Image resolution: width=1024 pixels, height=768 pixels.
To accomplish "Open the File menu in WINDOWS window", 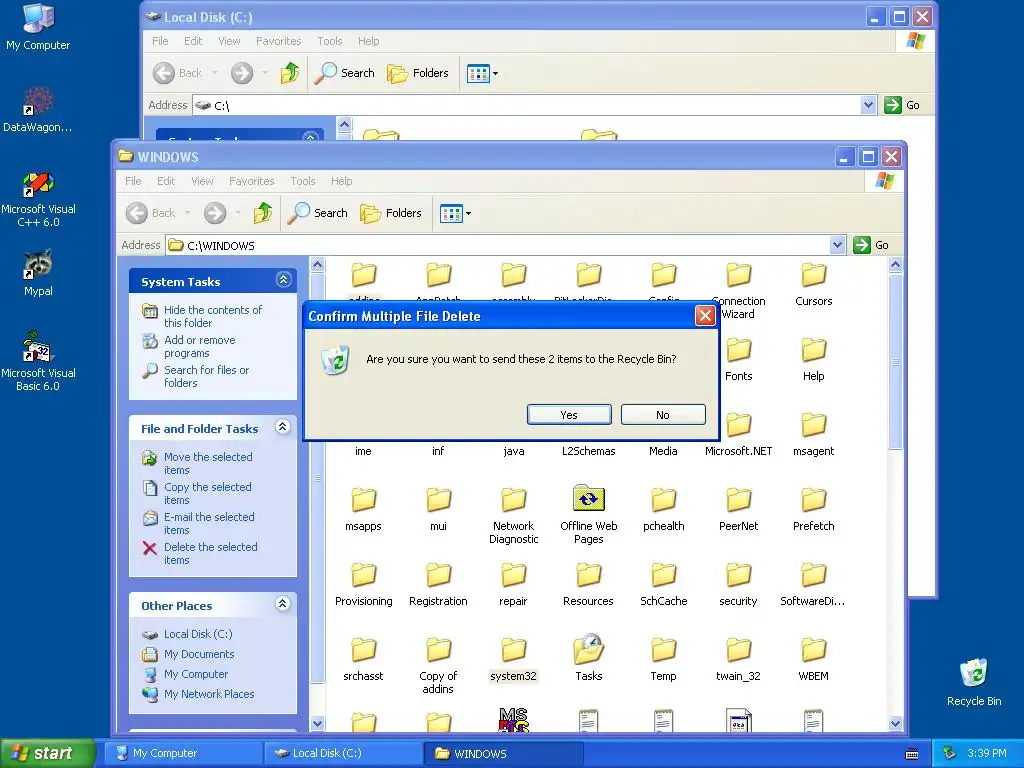I will coord(133,181).
